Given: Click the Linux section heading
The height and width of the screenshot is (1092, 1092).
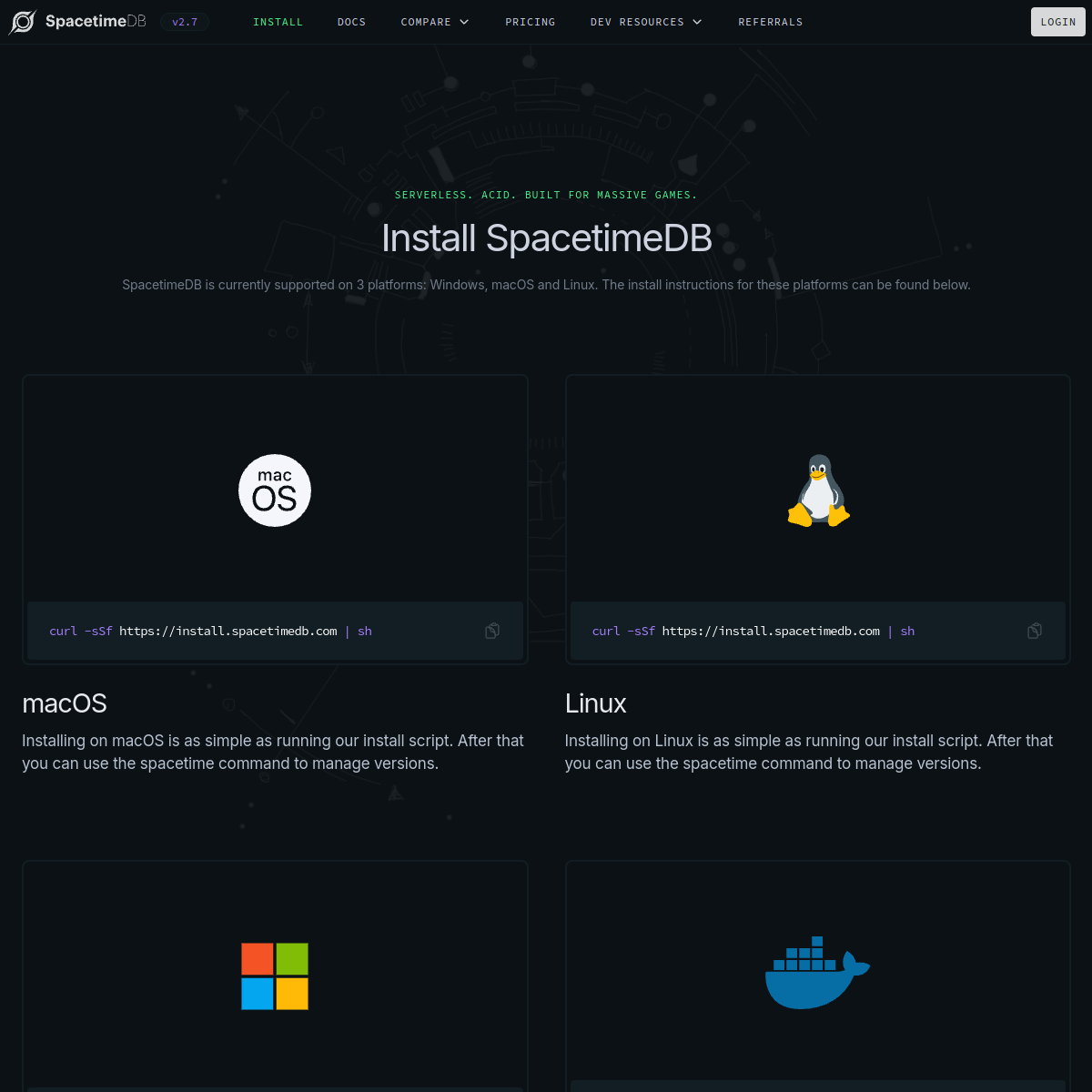Looking at the screenshot, I should tap(596, 703).
